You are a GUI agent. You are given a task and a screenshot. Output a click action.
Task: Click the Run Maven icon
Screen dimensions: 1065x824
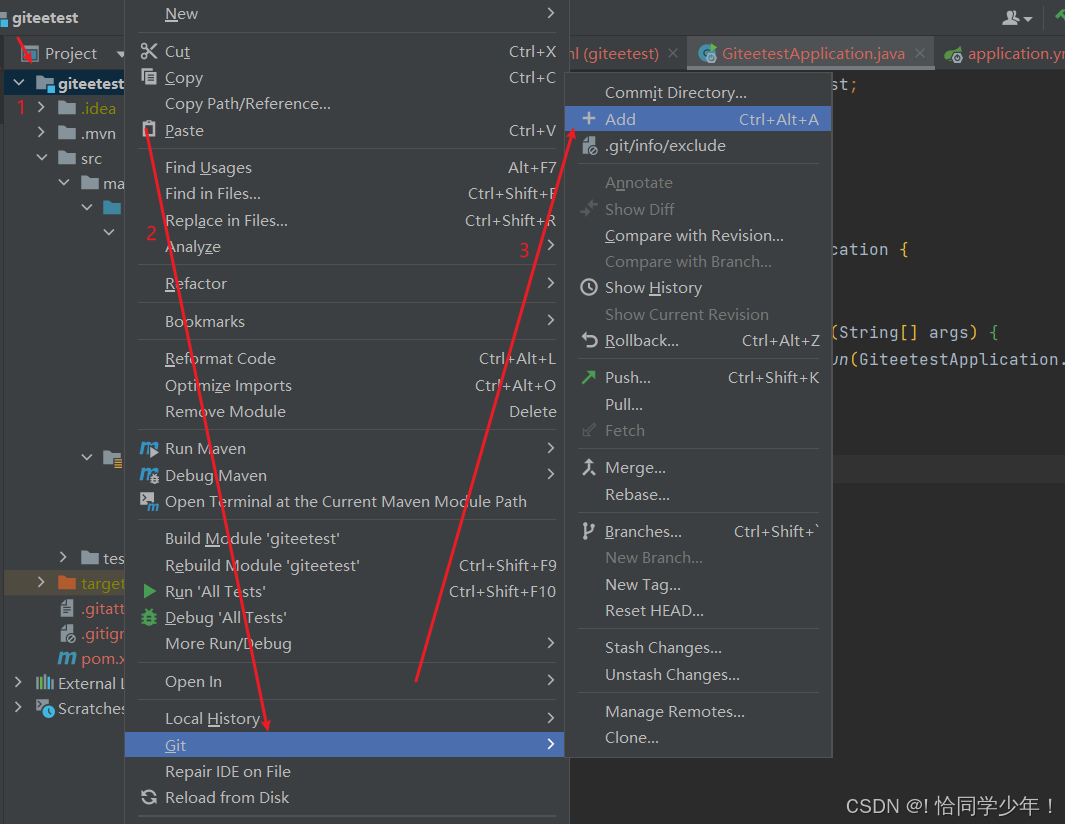149,448
